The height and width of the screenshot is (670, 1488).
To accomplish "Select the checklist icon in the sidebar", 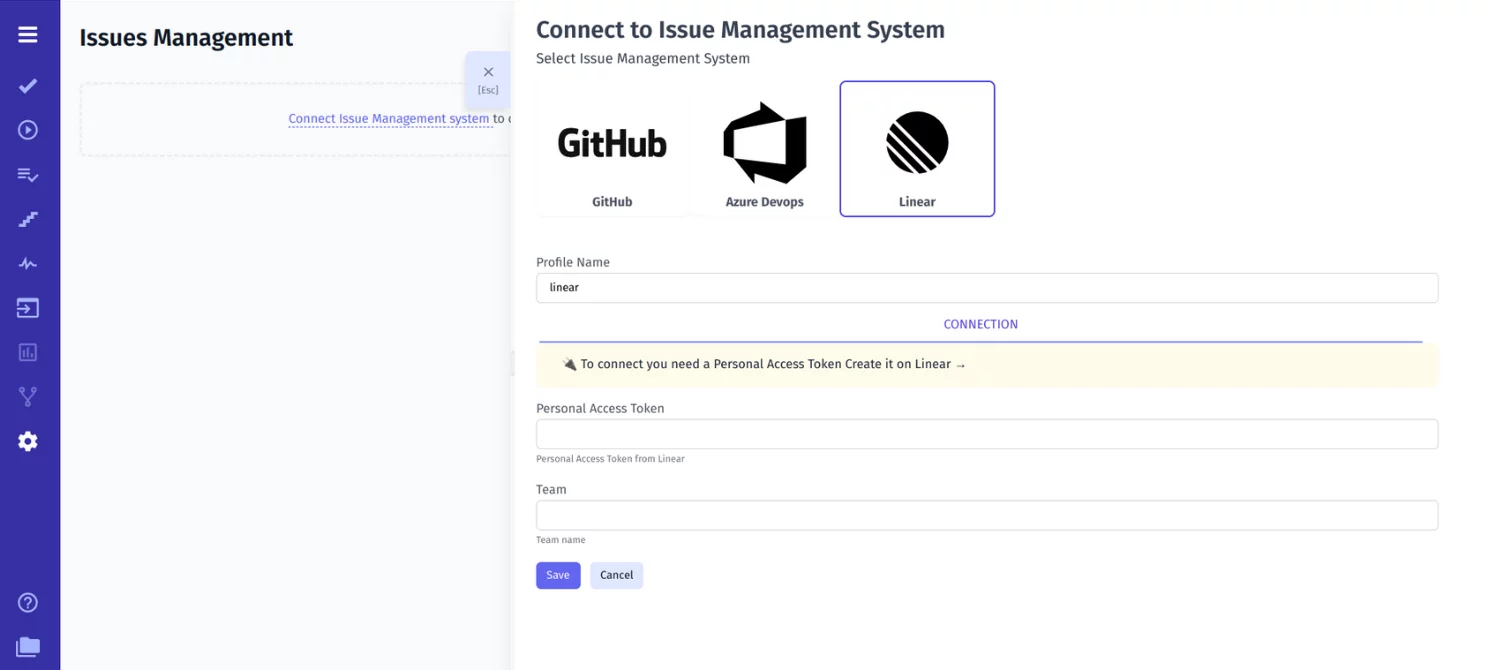I will coord(28,175).
